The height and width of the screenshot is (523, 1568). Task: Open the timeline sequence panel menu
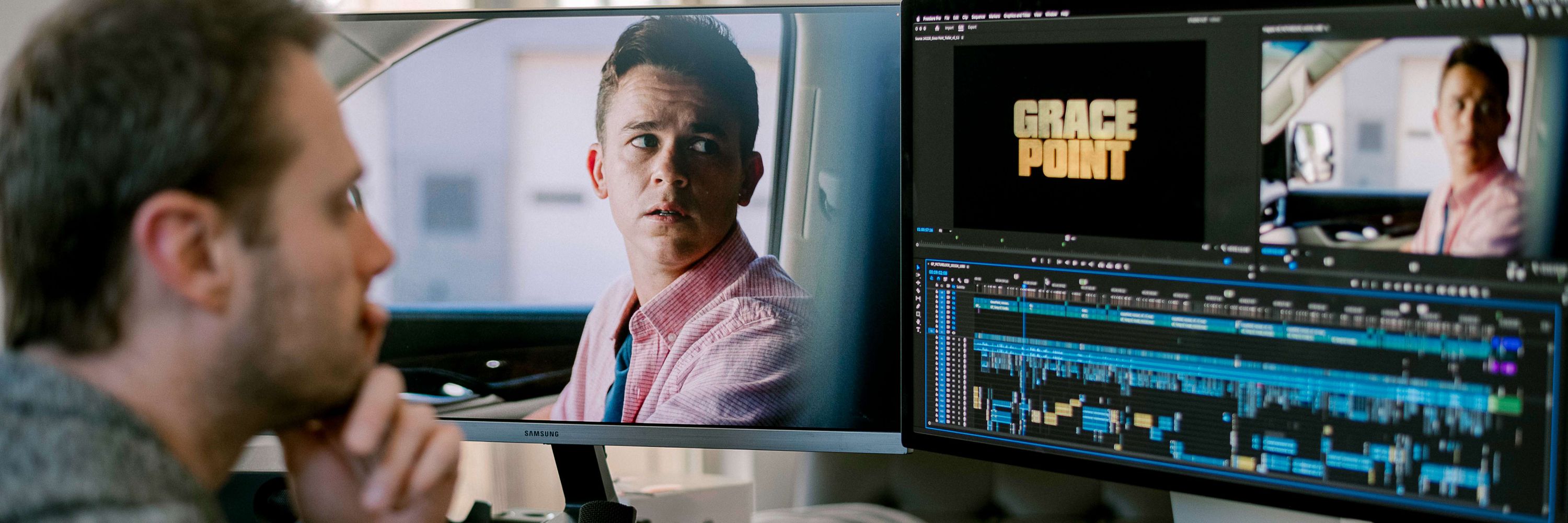coord(968,267)
